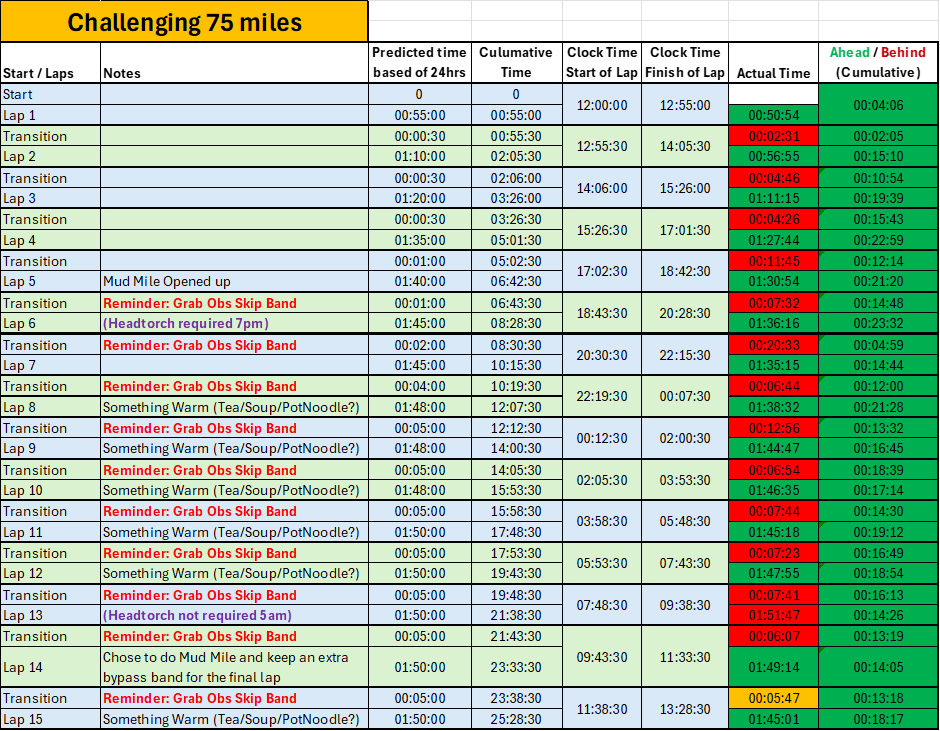Click the green 00:04:06 ahead cell
This screenshot has width=940, height=731.
[x=878, y=104]
